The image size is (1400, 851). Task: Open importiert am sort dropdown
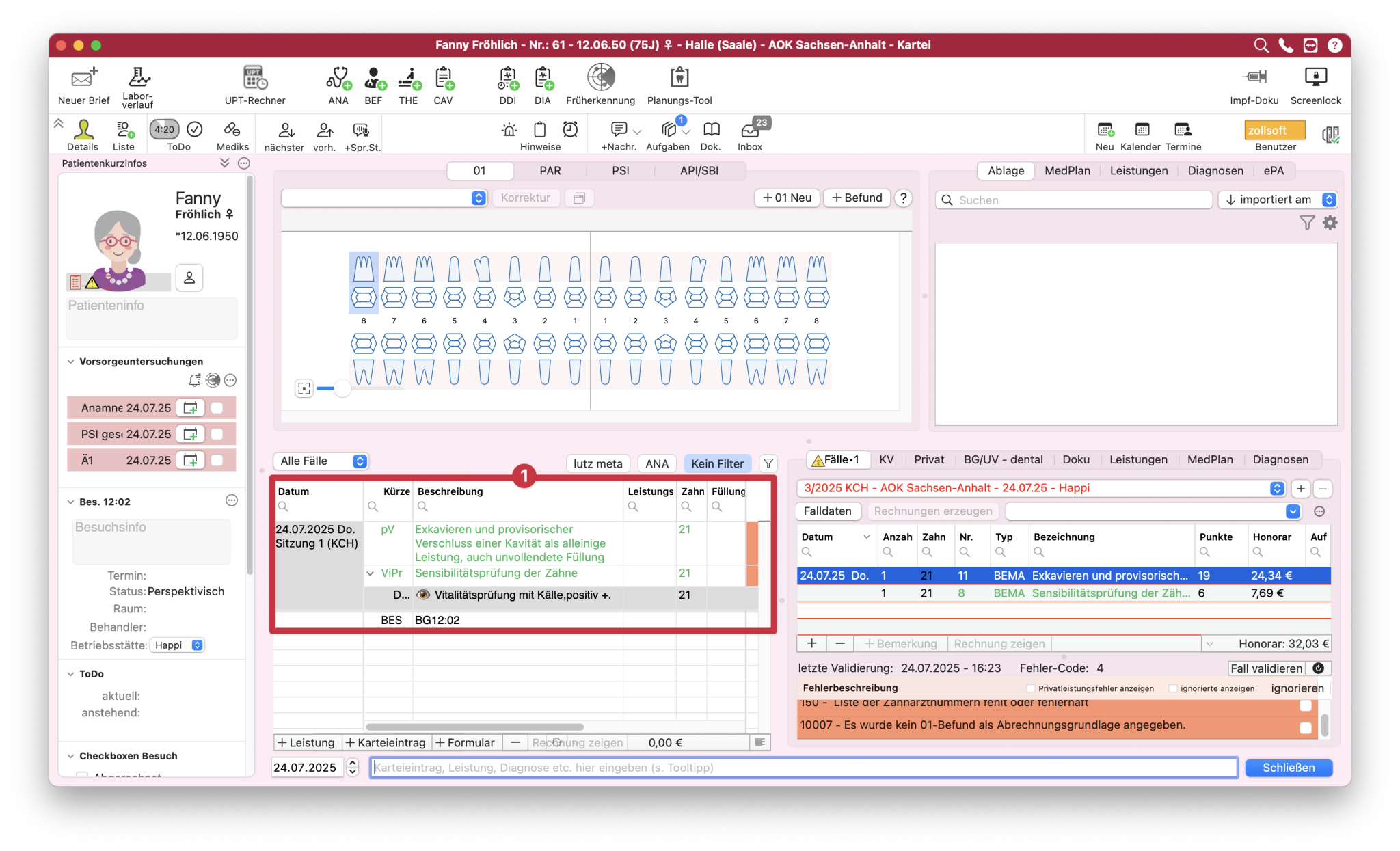coord(1278,200)
